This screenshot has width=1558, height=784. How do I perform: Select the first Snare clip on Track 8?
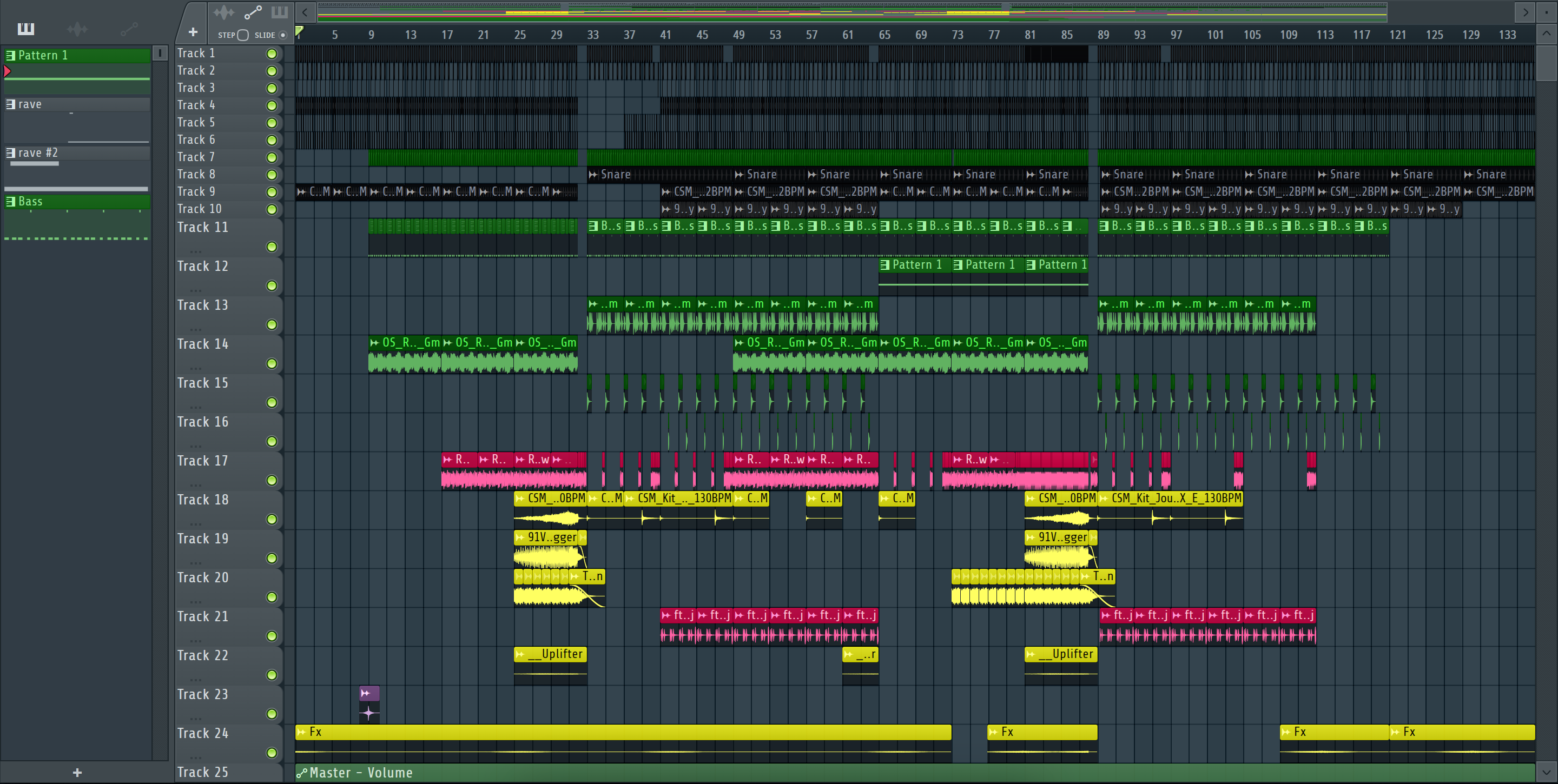pos(659,175)
